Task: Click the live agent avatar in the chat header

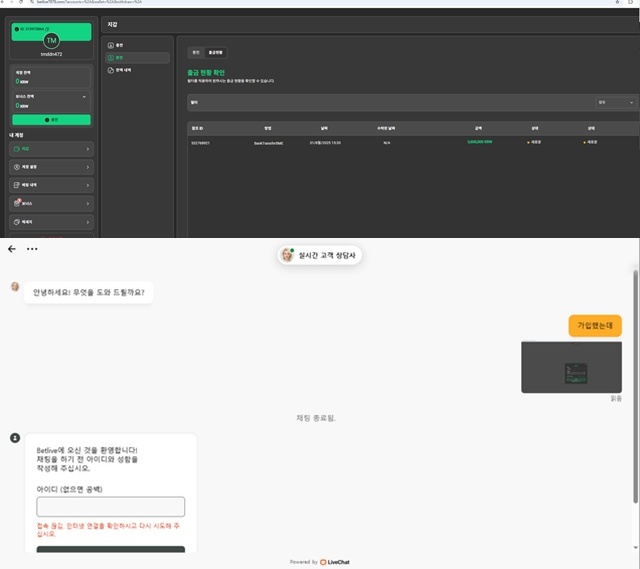Action: coord(287,255)
